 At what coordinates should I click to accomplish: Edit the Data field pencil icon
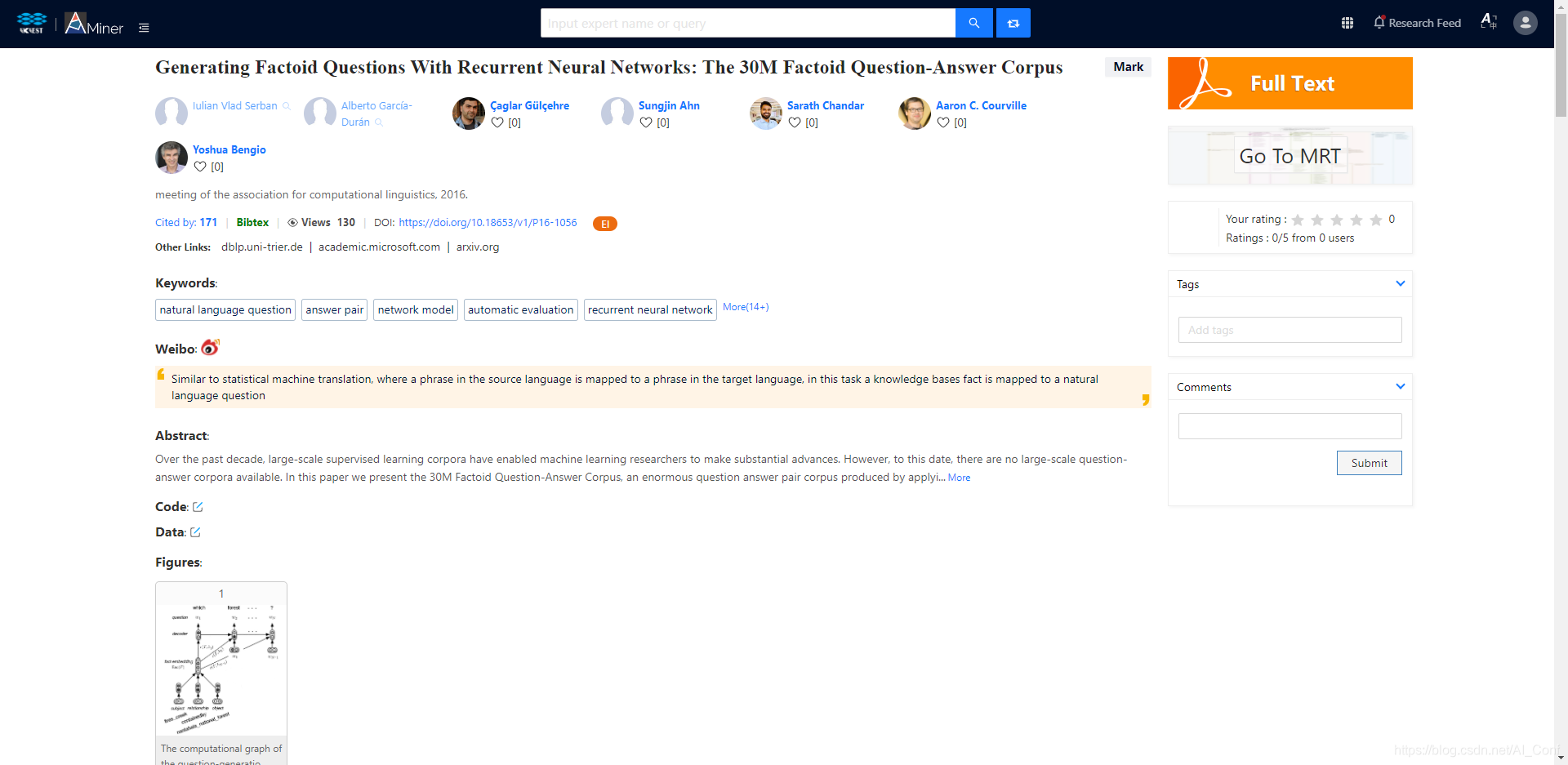pos(195,532)
